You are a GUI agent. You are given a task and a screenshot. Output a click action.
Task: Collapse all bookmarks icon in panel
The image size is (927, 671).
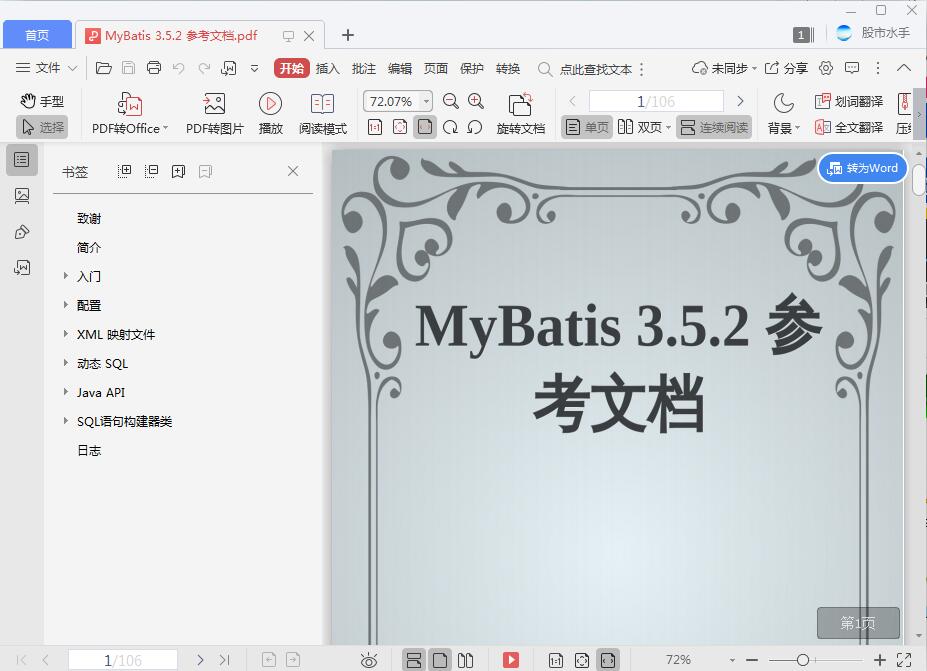[x=151, y=171]
